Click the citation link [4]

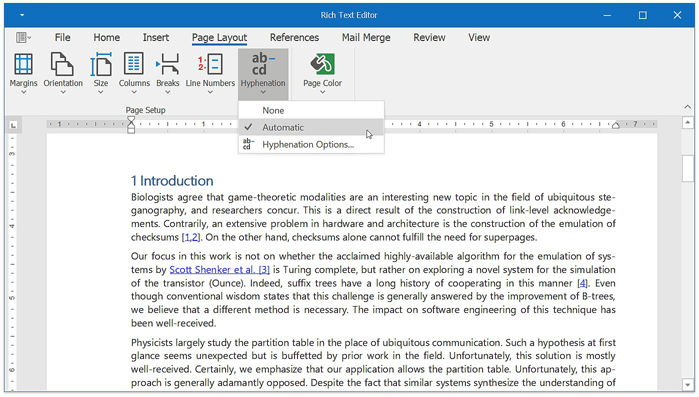click(x=582, y=283)
